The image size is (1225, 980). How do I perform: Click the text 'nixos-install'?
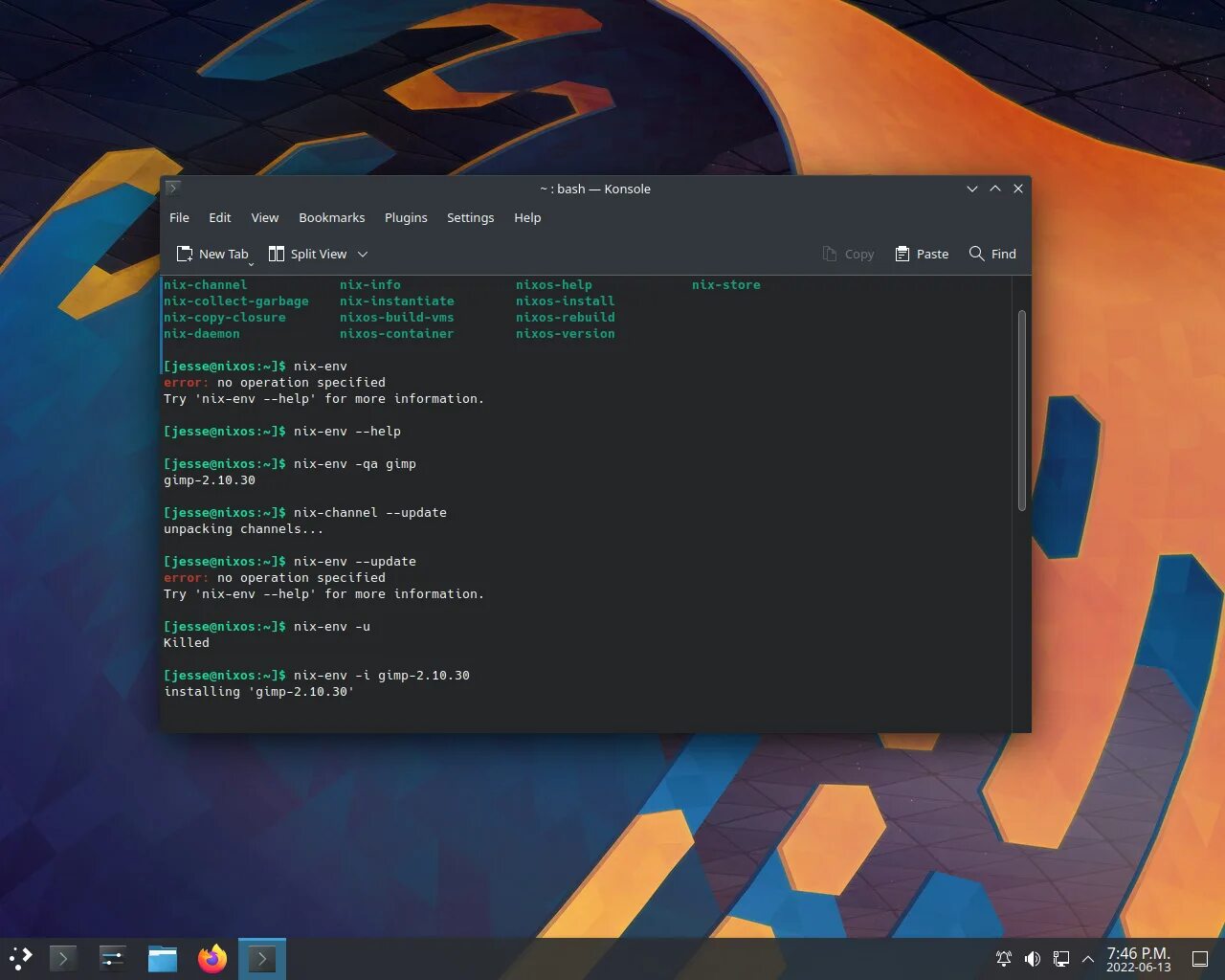(x=566, y=301)
